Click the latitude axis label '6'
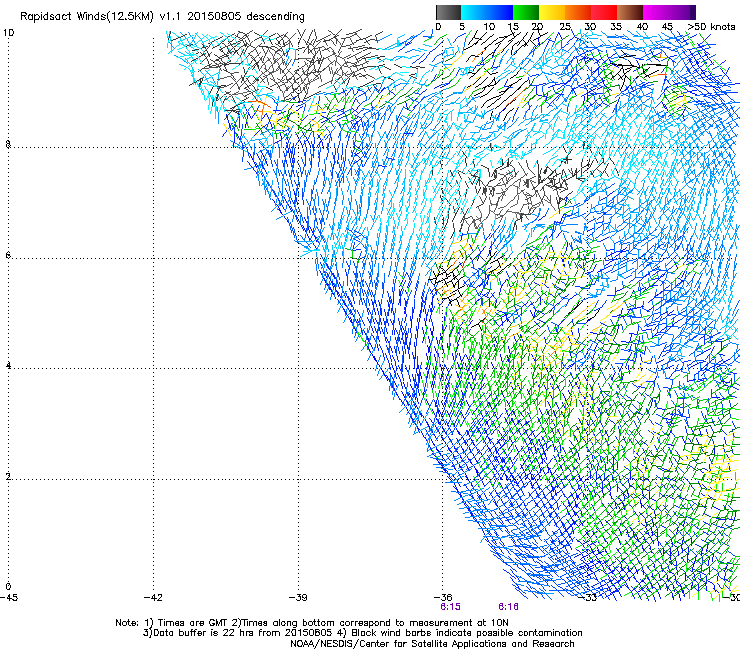740x650 pixels. 8,255
